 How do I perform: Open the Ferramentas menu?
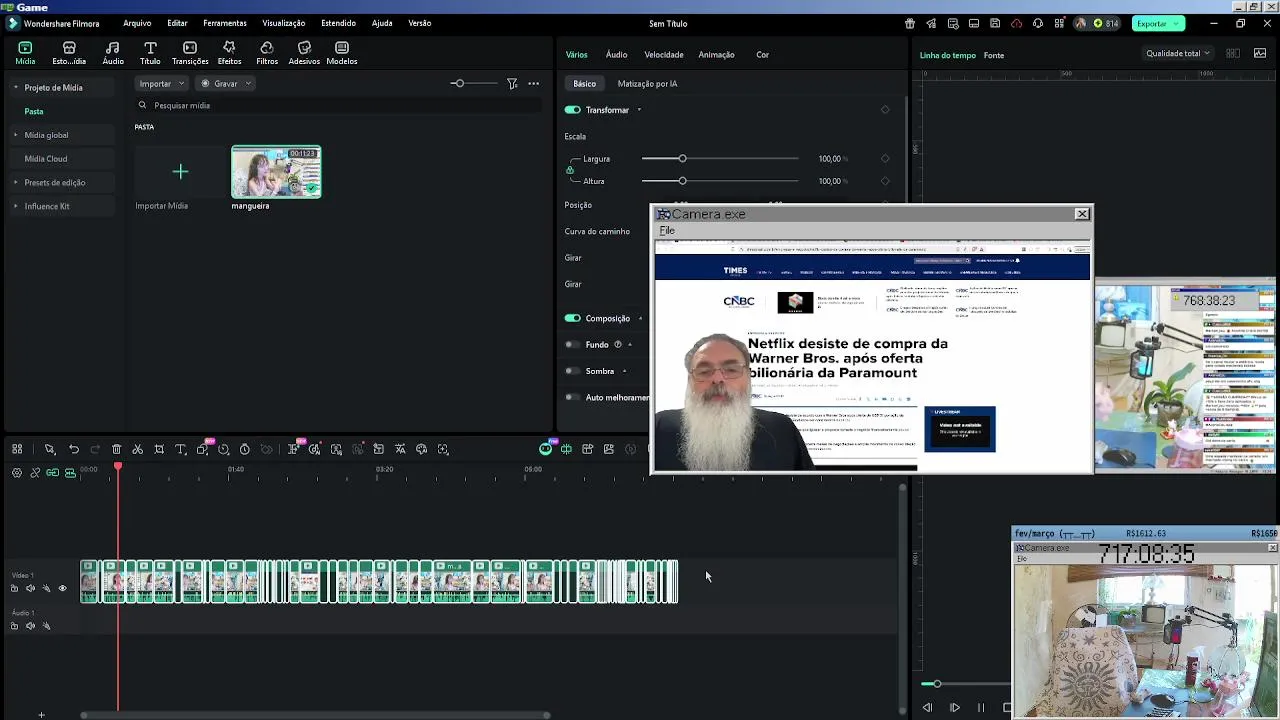pyautogui.click(x=225, y=23)
